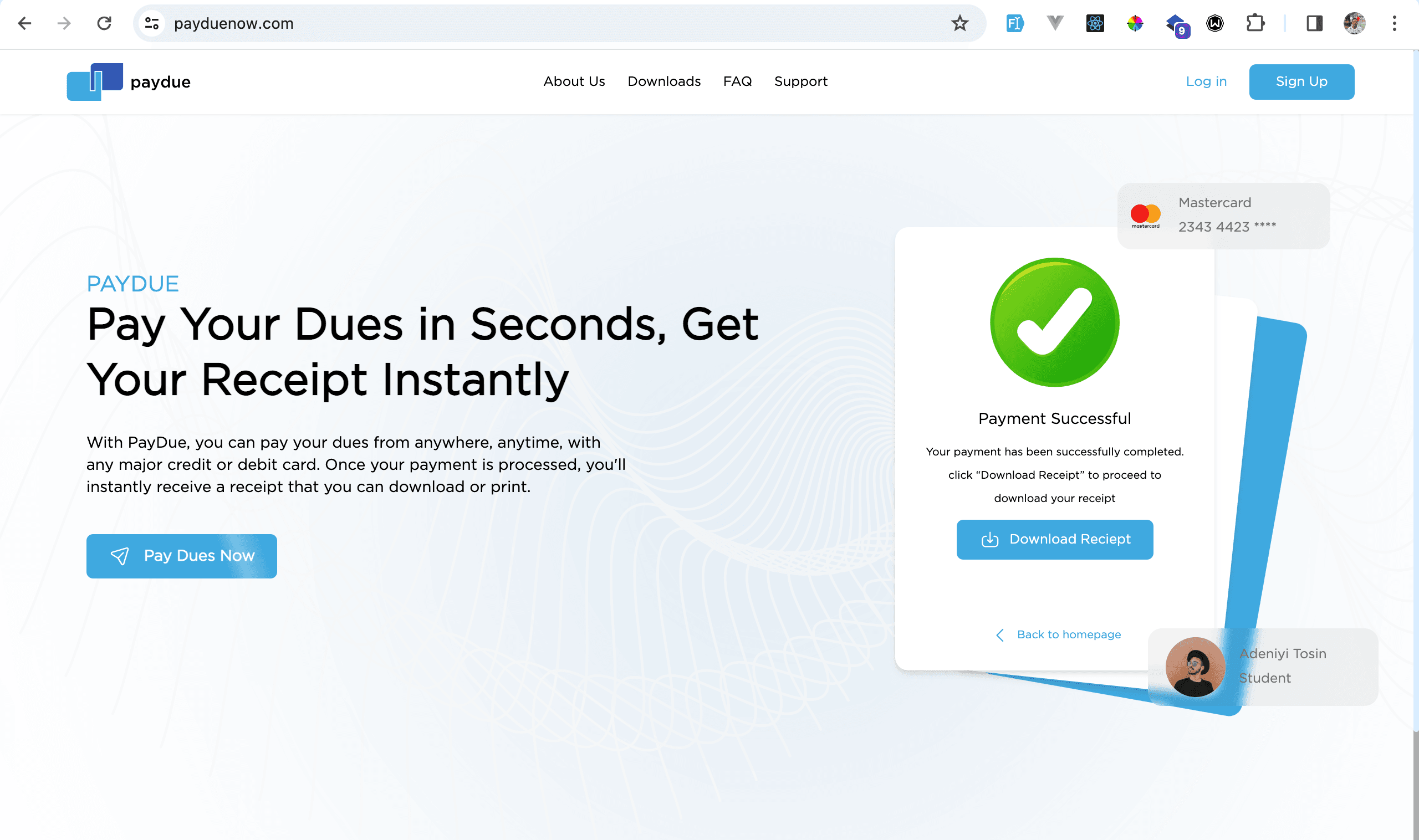The width and height of the screenshot is (1419, 840).
Task: Click the Support navigation item
Action: click(801, 82)
